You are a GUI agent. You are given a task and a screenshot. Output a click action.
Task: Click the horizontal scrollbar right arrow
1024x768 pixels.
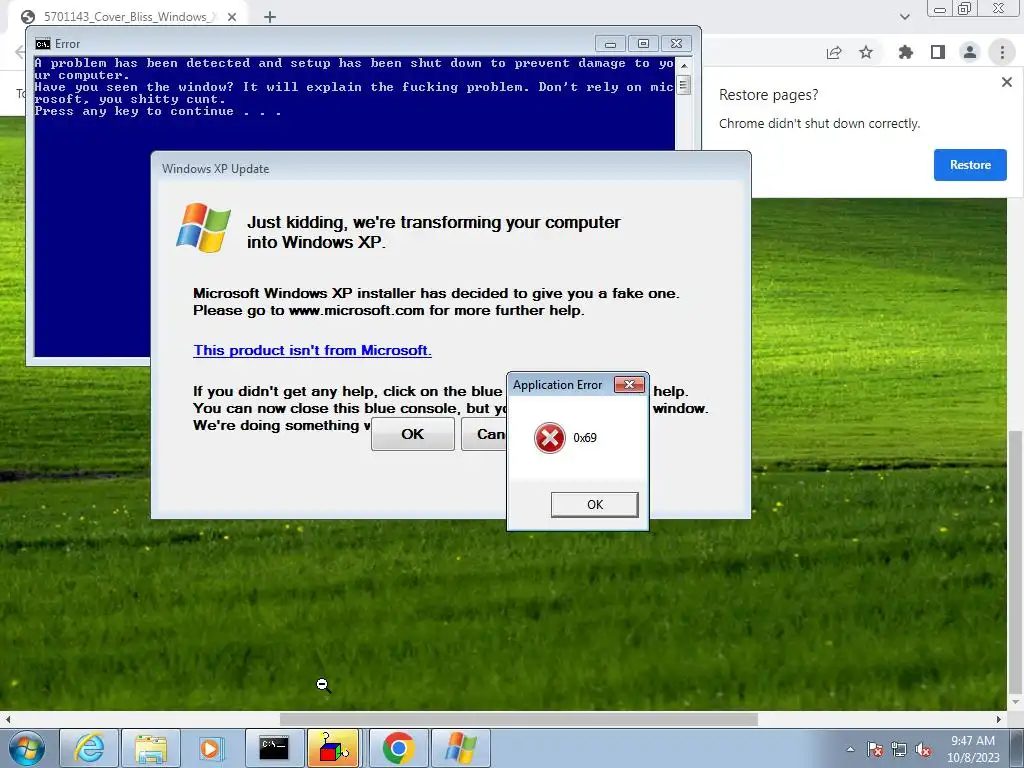point(999,719)
